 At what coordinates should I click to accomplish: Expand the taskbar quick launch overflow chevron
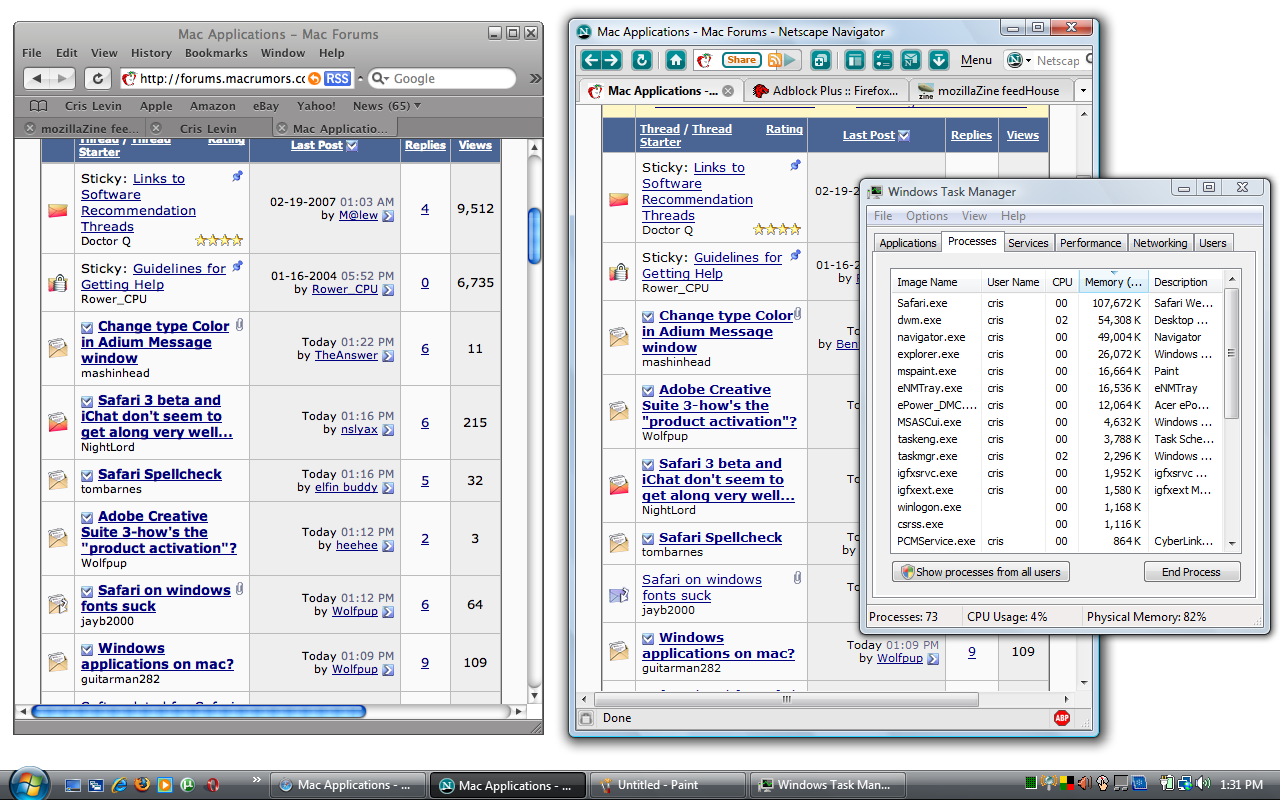click(258, 778)
